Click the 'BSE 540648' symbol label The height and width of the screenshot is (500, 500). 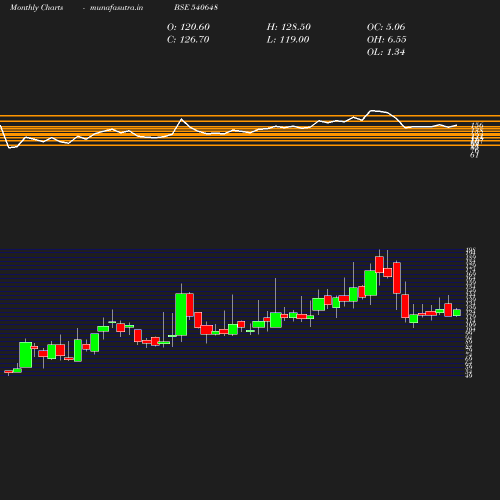[196, 7]
